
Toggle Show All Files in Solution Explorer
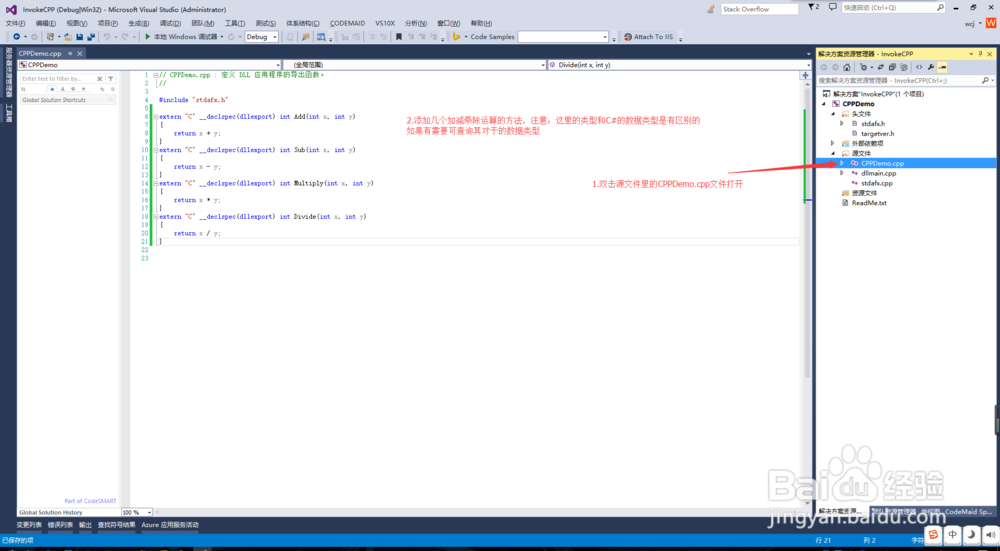pos(903,67)
